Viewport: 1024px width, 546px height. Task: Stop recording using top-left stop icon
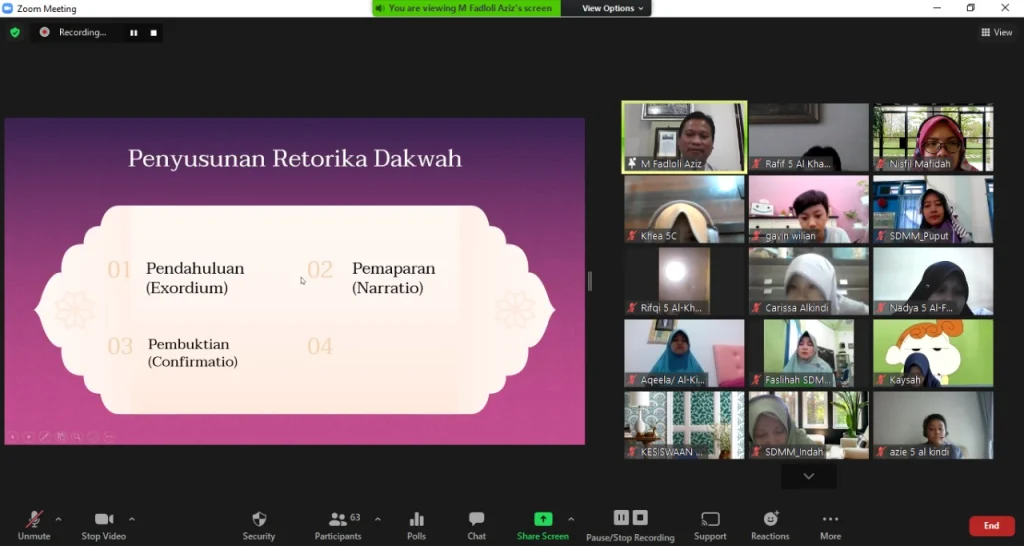tap(153, 33)
